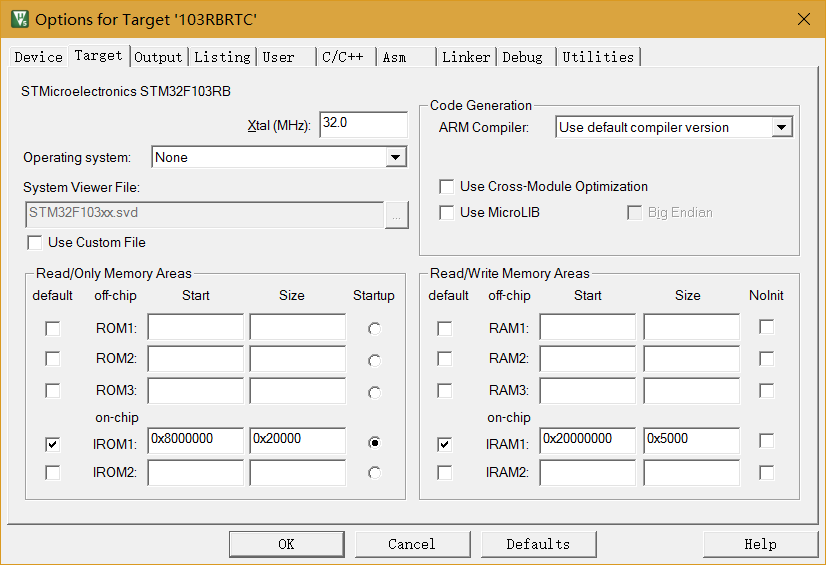Check the ROM3 default checkbox
This screenshot has width=826, height=565.
[x=53, y=391]
